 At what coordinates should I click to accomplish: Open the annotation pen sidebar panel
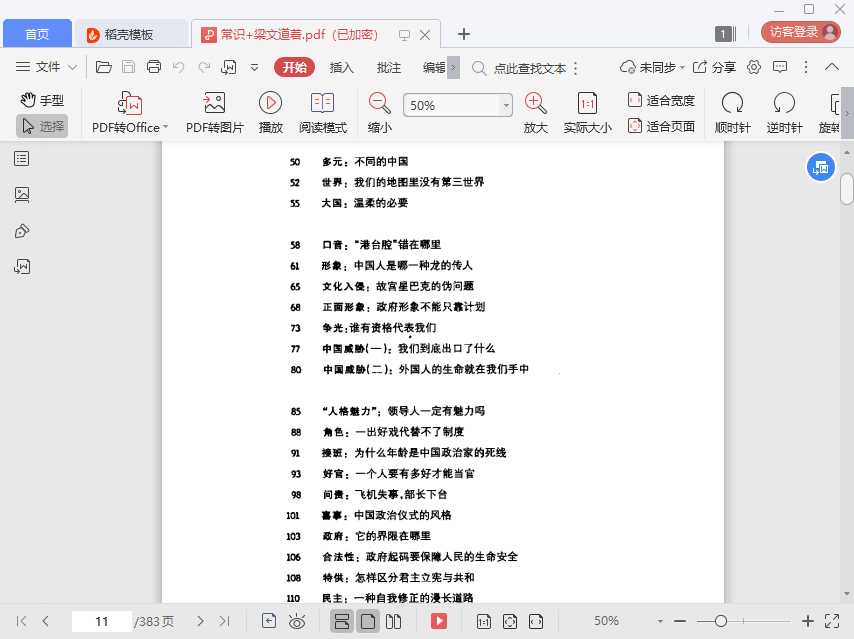(x=22, y=231)
